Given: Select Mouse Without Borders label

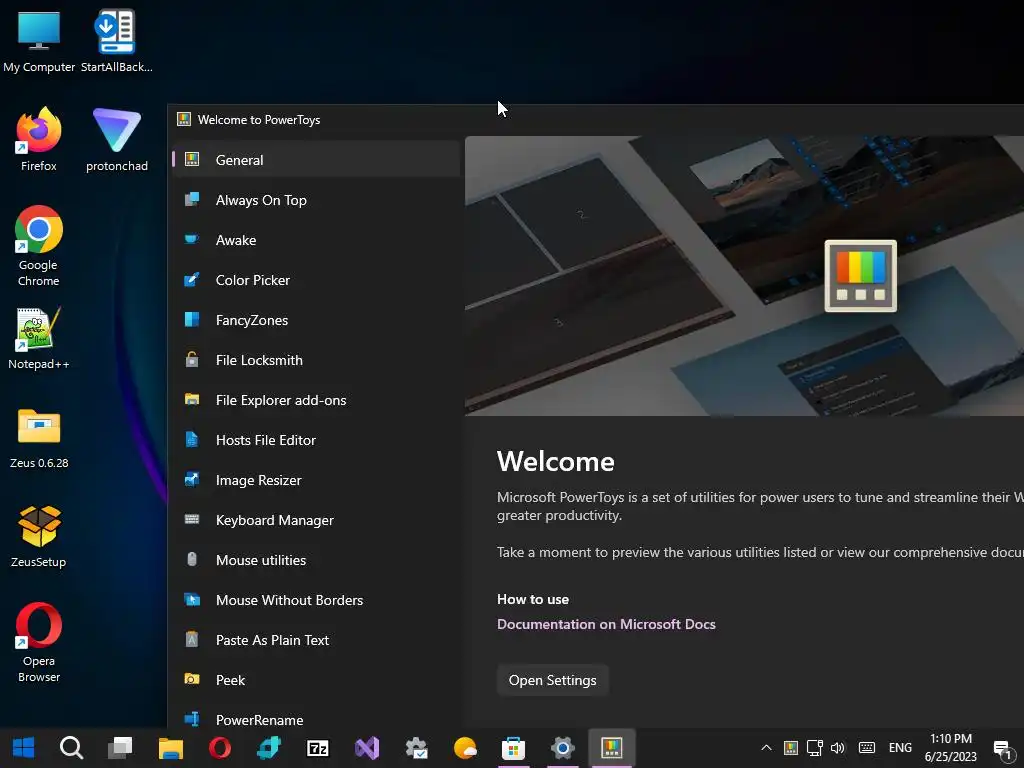Looking at the screenshot, I should coord(289,600).
